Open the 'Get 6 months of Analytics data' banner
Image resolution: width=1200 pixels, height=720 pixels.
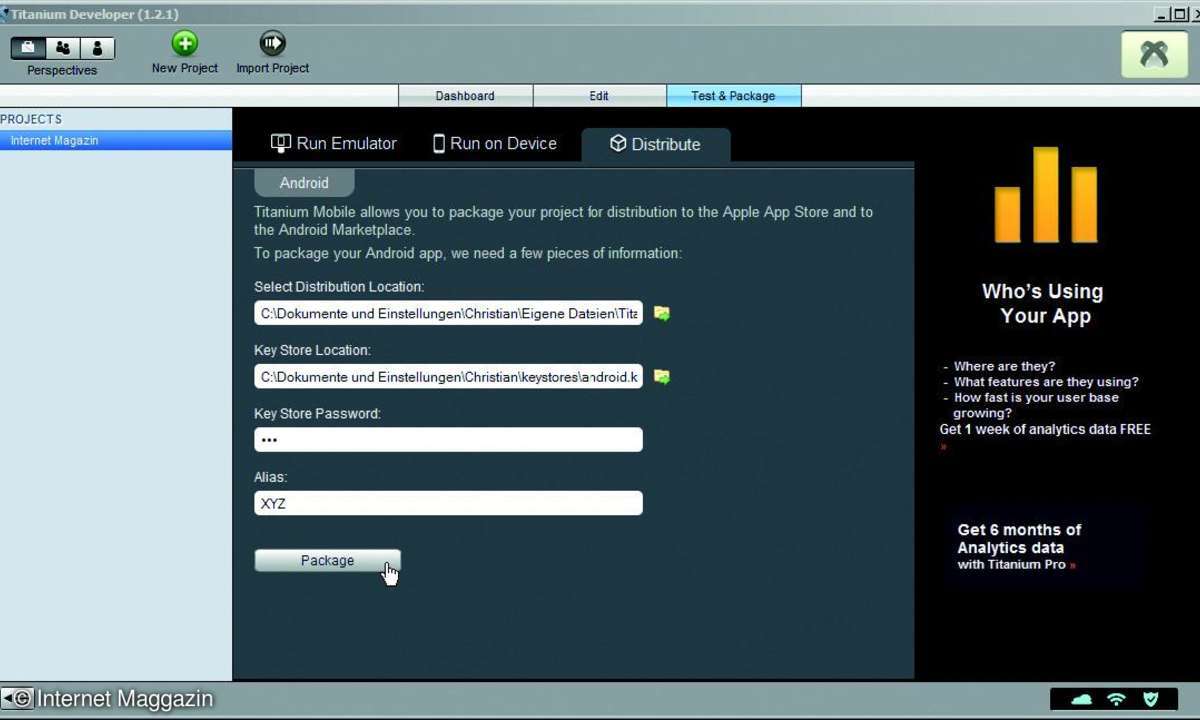pos(1043,546)
